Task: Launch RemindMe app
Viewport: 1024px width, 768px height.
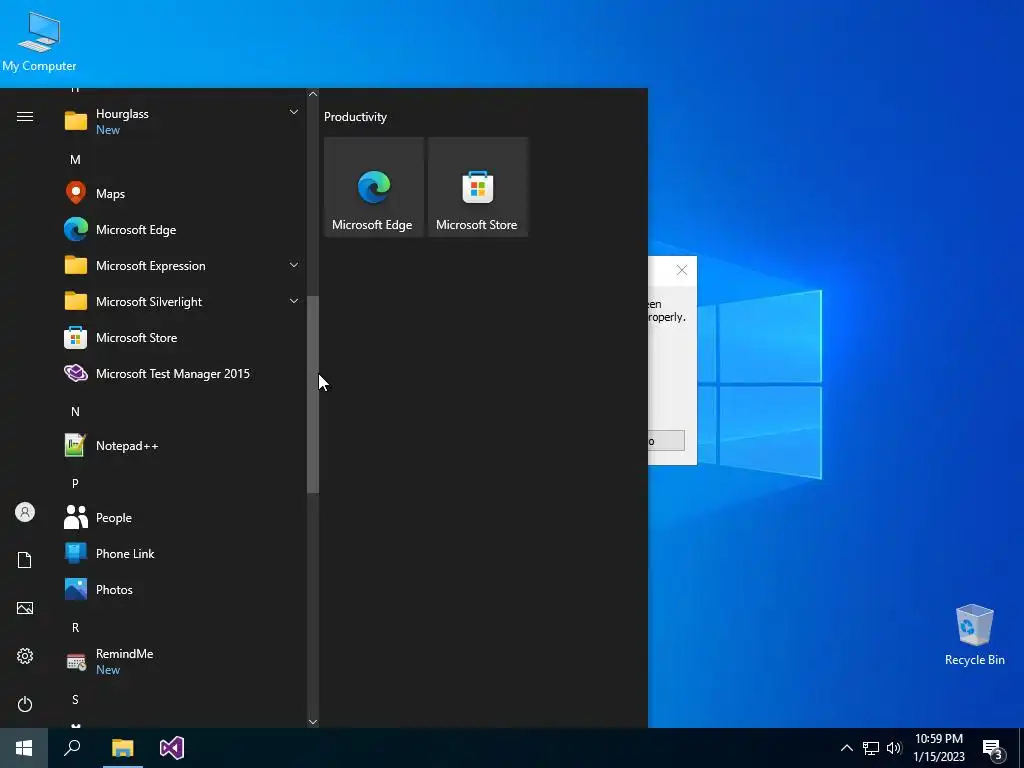Action: coord(182,661)
